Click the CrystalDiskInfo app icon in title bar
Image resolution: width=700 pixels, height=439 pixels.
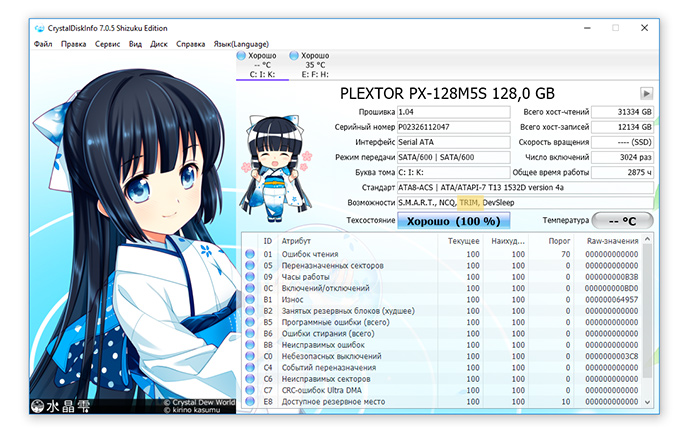point(40,28)
